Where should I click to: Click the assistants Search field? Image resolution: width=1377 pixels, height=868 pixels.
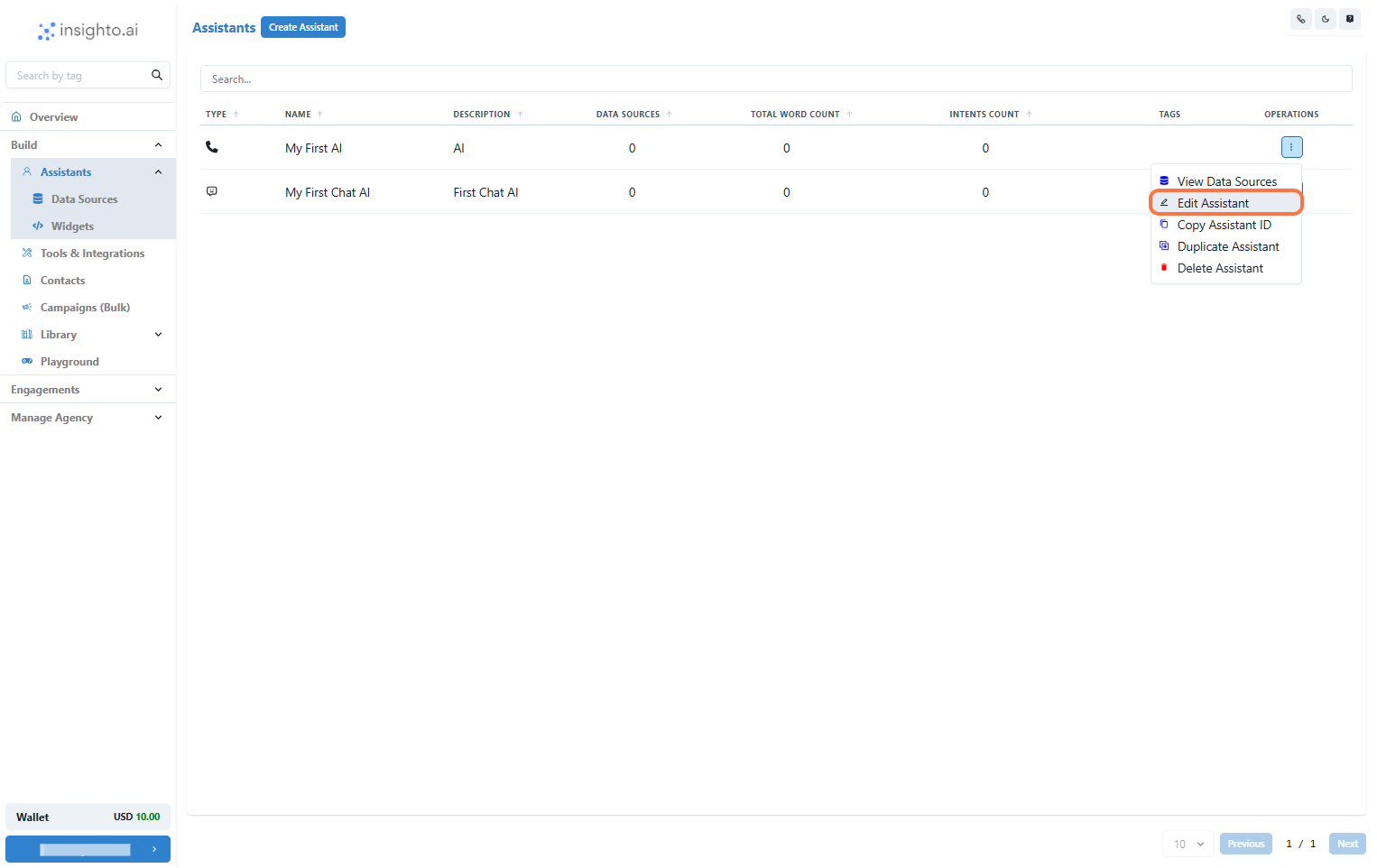pos(776,78)
